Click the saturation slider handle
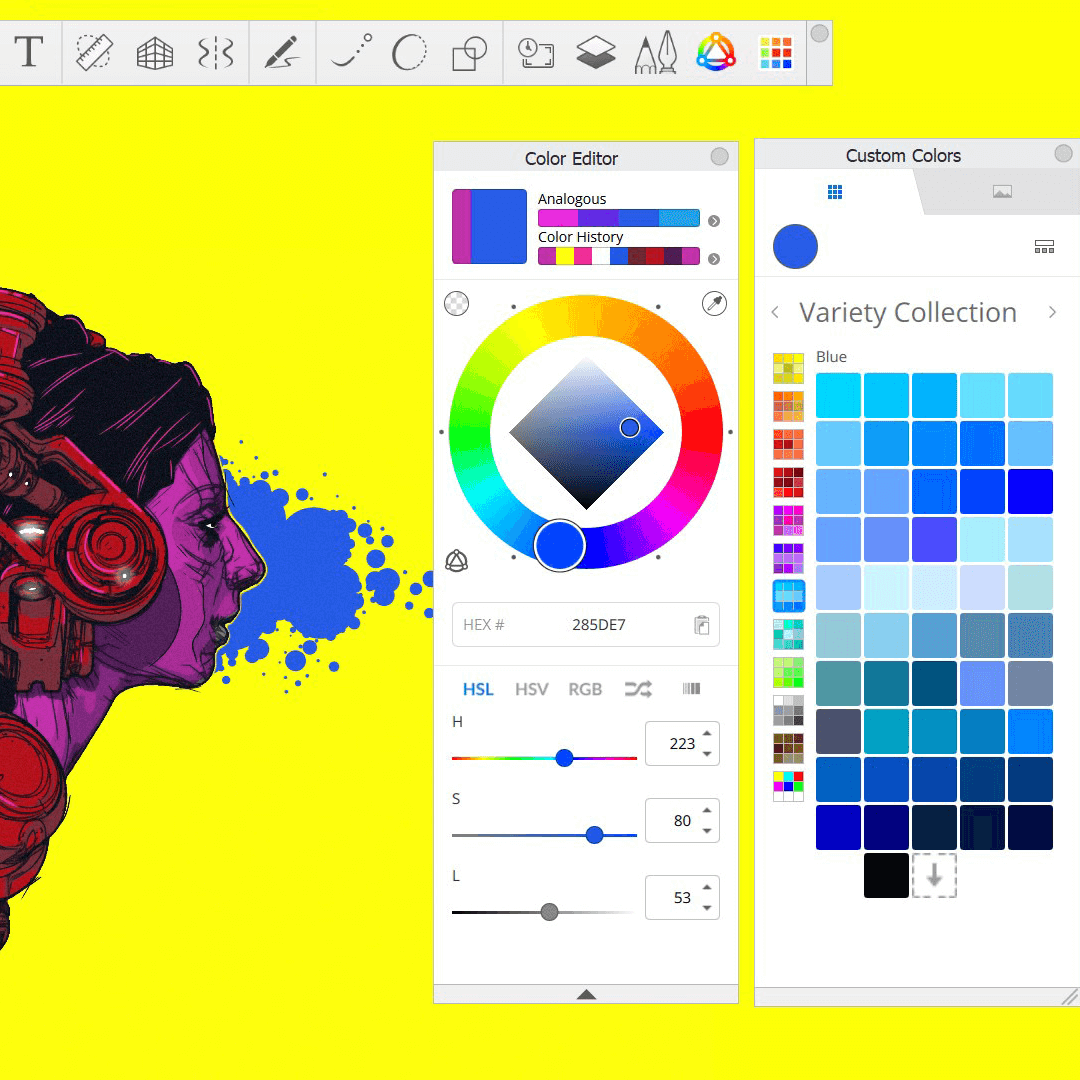Image resolution: width=1080 pixels, height=1080 pixels. (x=594, y=835)
